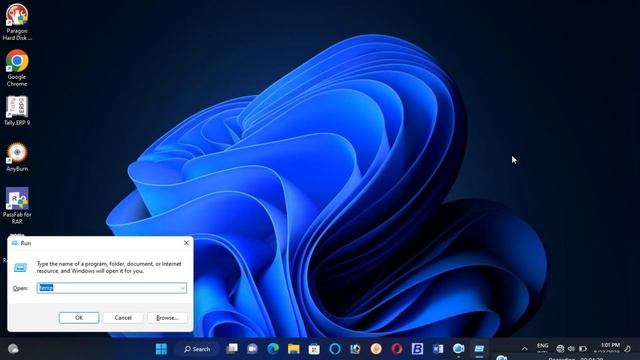The height and width of the screenshot is (360, 640).
Task: Click Cancel in the Run dialog
Action: tap(123, 318)
